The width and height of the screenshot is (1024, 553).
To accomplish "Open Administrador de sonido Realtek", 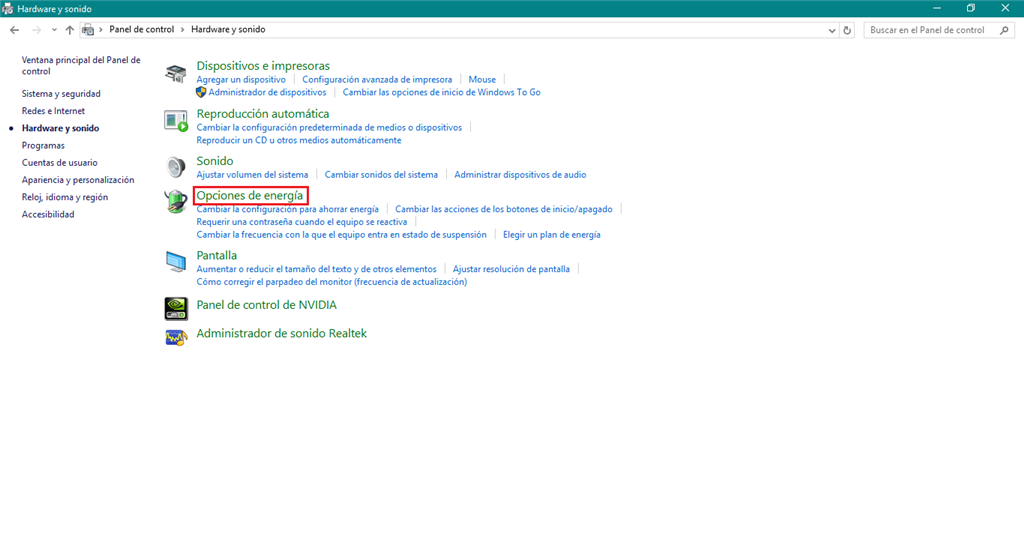I will point(281,334).
